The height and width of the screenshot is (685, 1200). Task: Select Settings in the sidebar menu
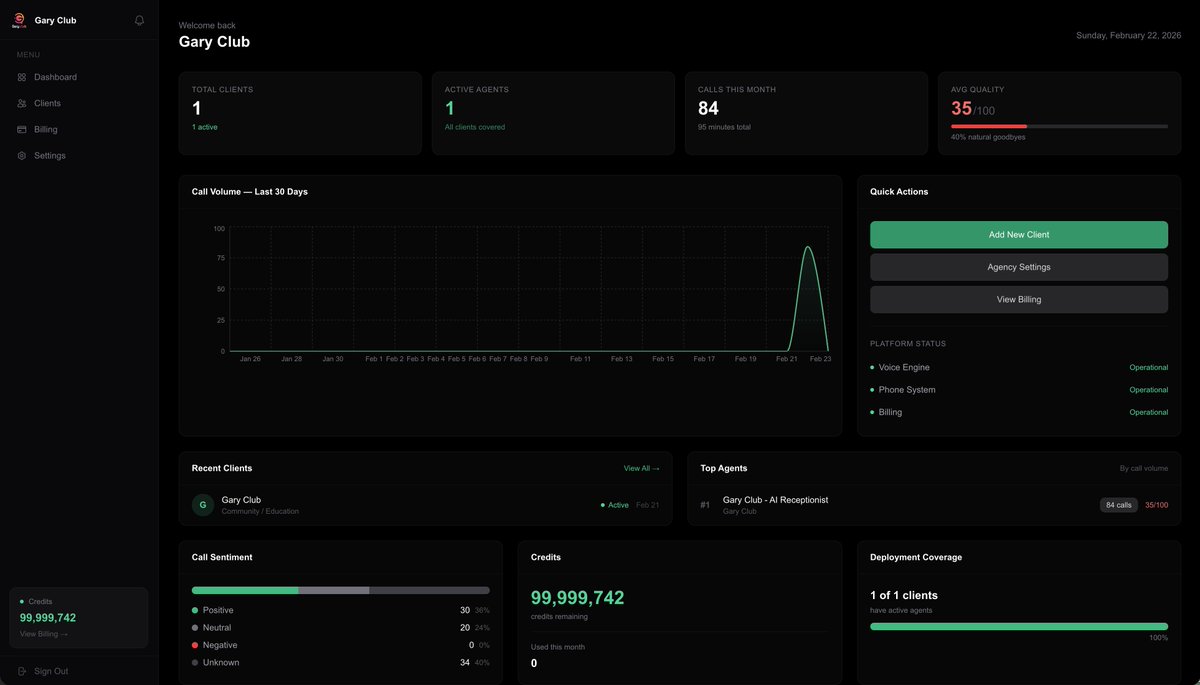pyautogui.click(x=49, y=155)
